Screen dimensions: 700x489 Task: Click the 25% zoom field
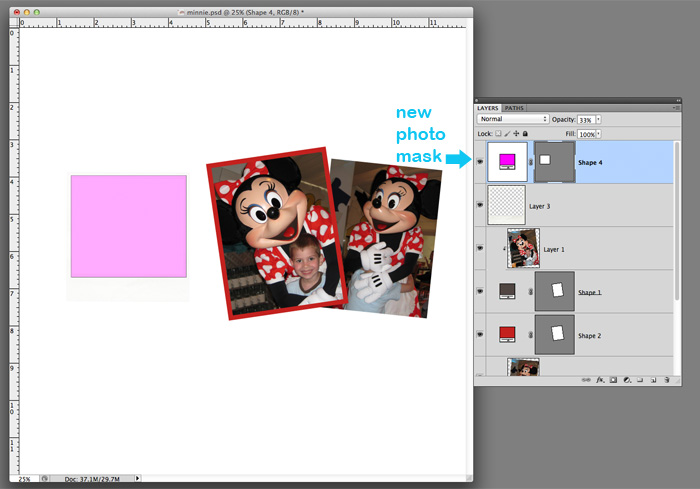[x=25, y=479]
